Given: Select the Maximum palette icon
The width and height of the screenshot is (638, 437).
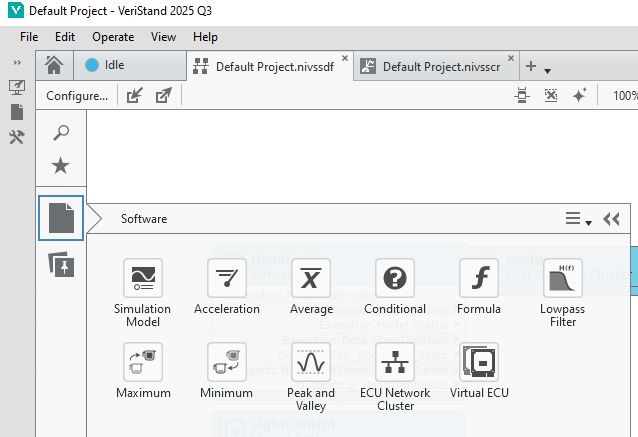Looking at the screenshot, I should coord(142,362).
